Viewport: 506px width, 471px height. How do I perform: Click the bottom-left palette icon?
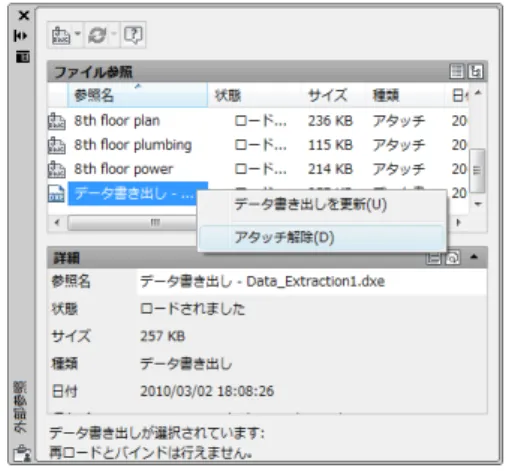click(x=22, y=454)
